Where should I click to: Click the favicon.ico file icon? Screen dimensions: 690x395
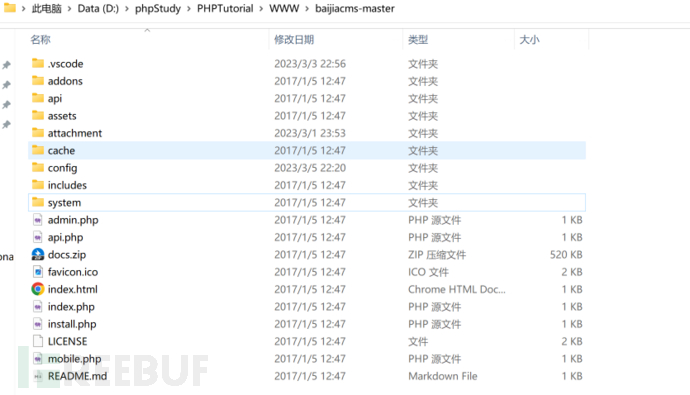click(x=38, y=272)
